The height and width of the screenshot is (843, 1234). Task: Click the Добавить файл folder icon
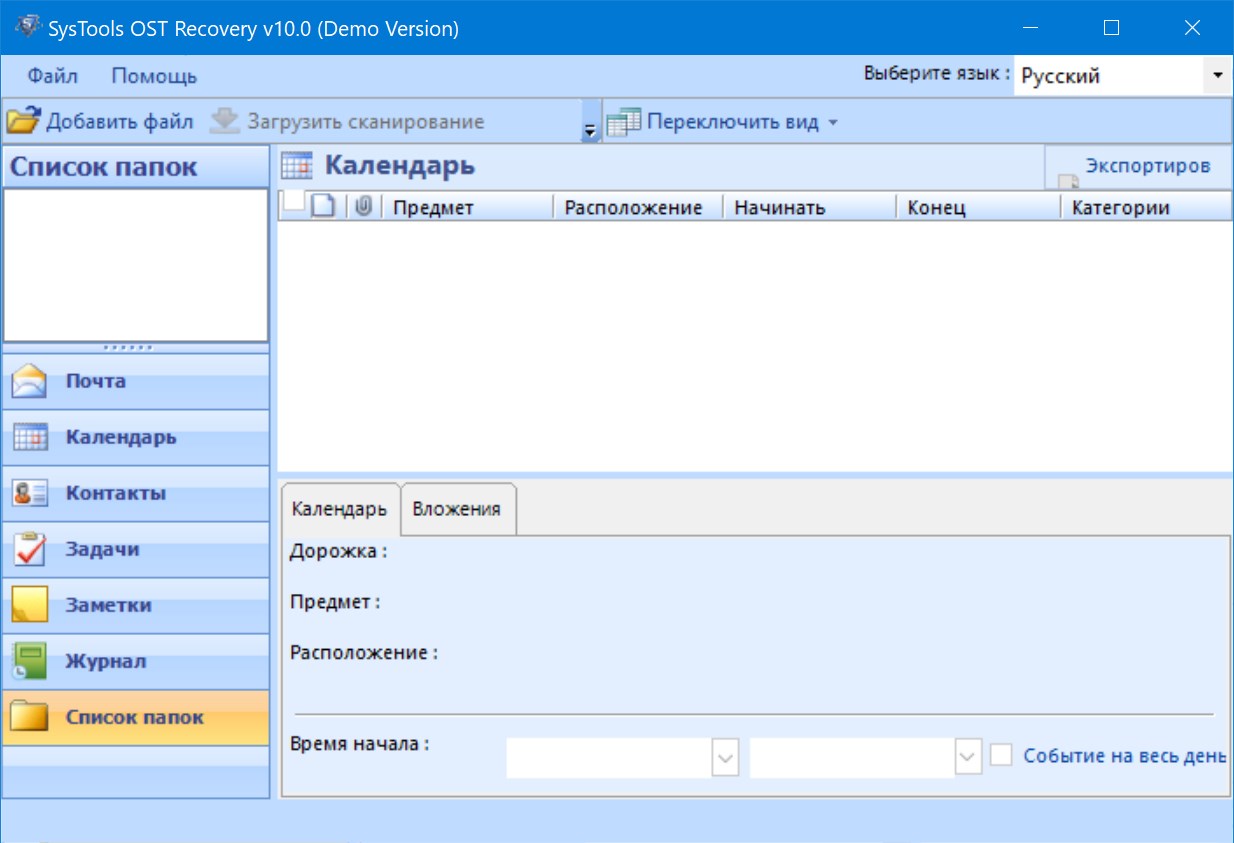click(23, 121)
